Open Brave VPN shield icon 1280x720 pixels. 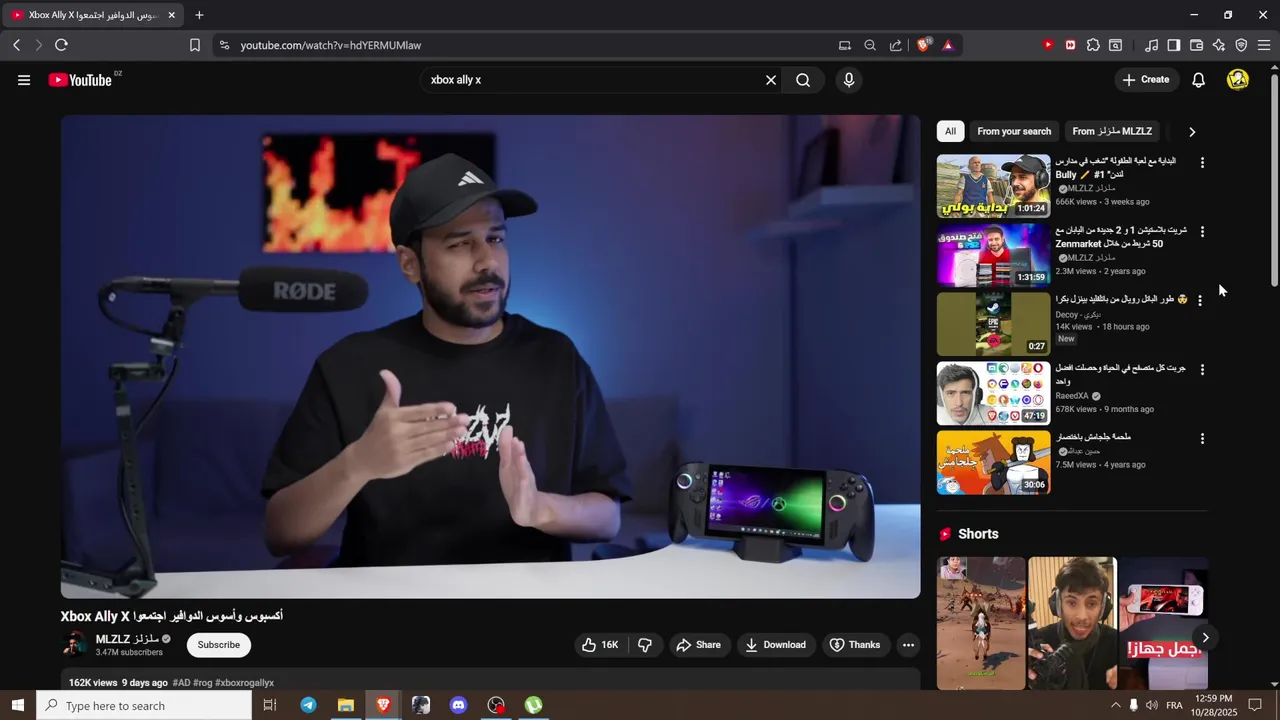click(1241, 45)
